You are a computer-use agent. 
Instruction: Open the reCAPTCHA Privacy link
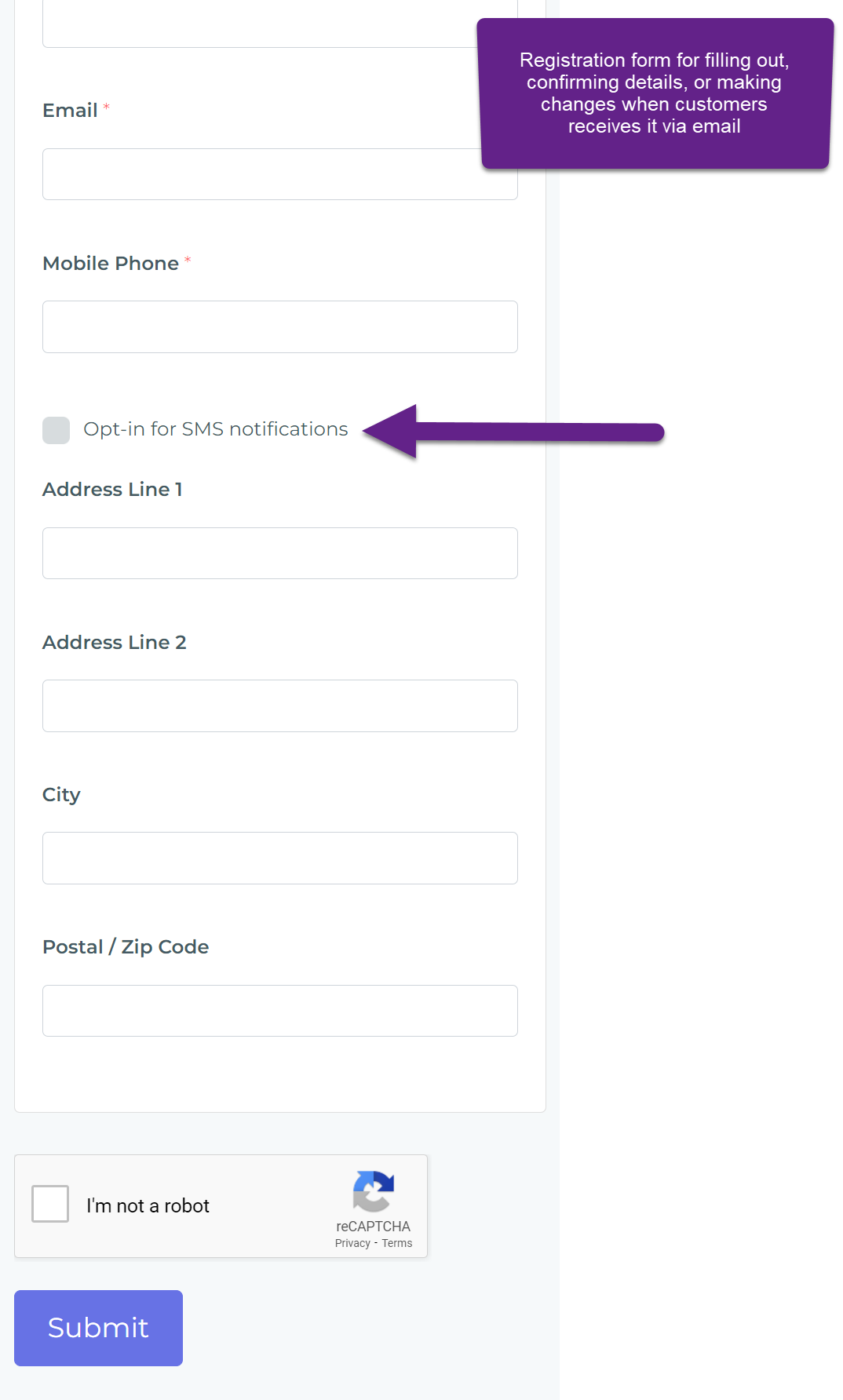click(x=352, y=1243)
